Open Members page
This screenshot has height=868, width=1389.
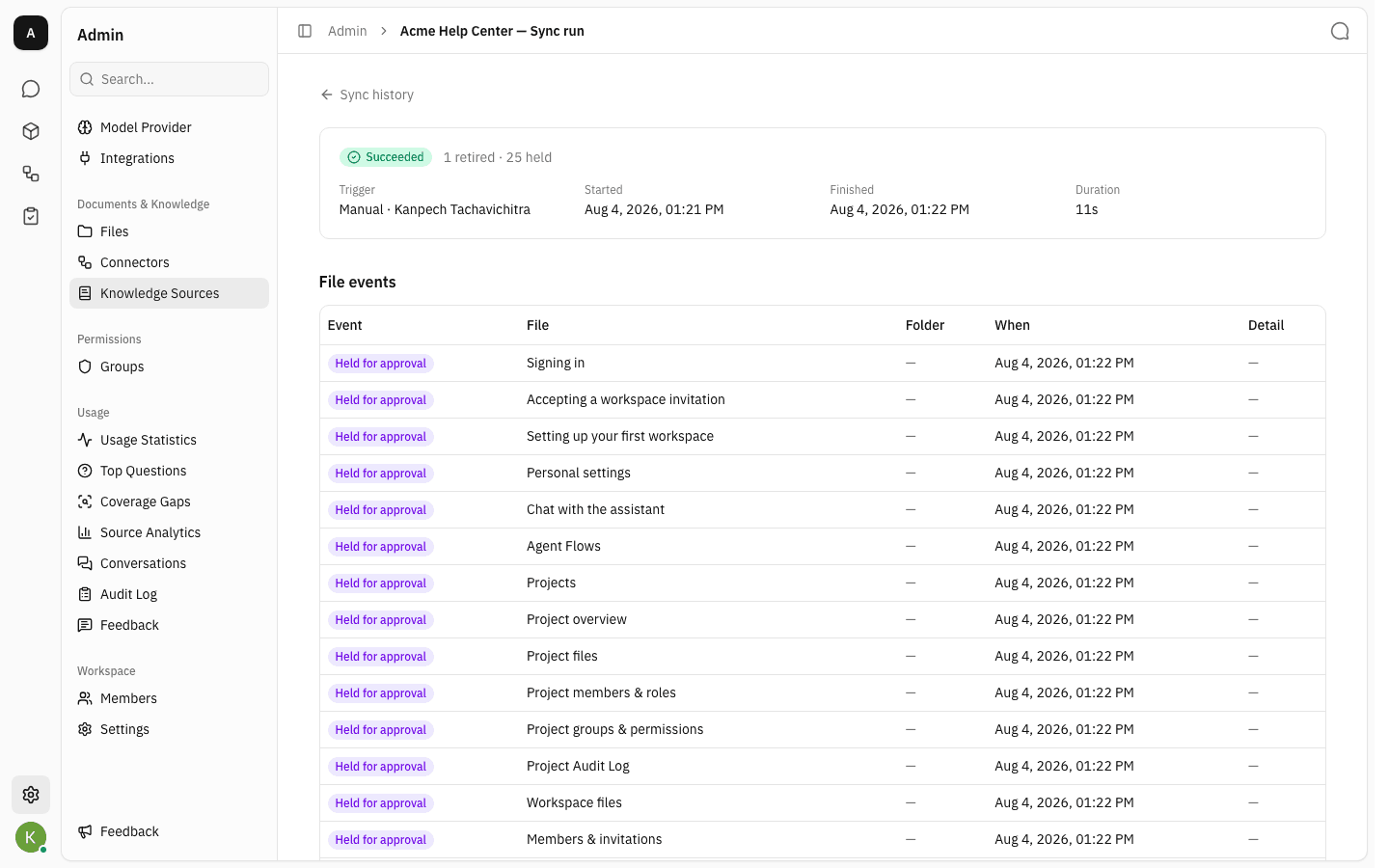point(169,698)
